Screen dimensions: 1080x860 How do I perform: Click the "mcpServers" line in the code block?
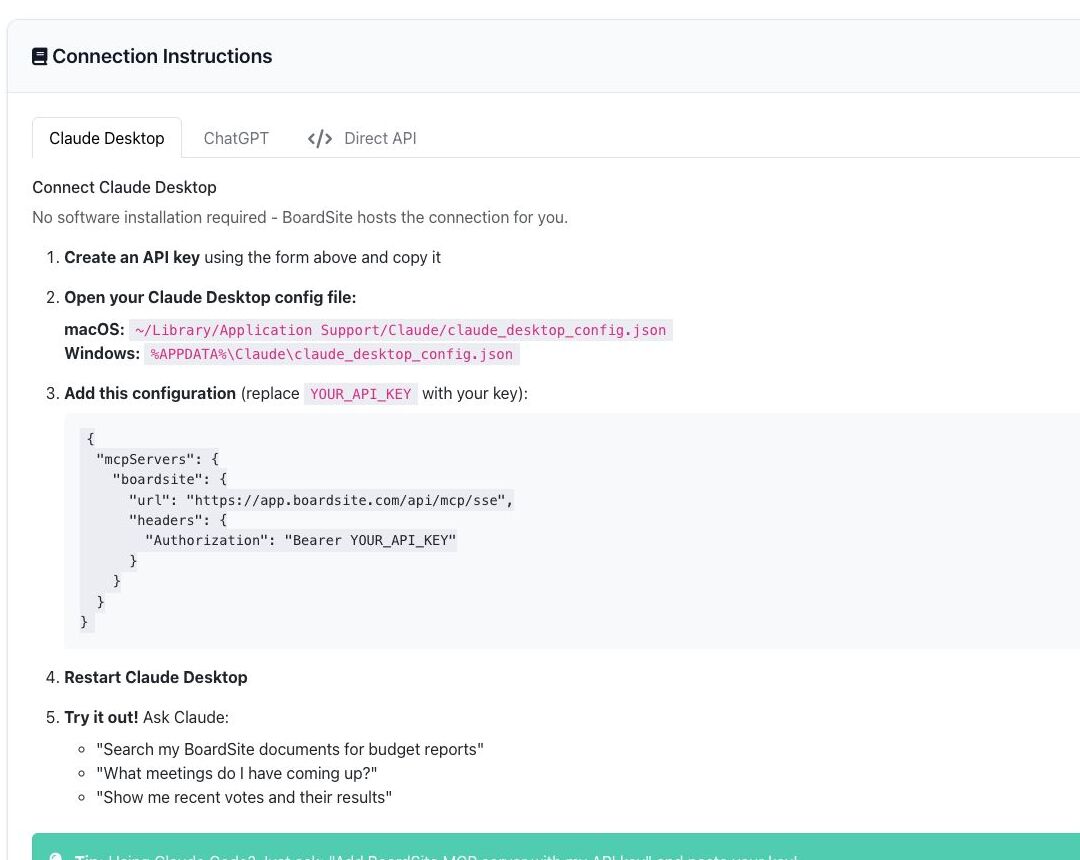click(157, 459)
